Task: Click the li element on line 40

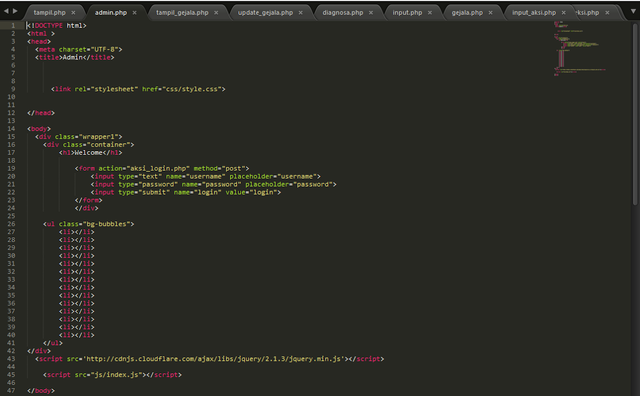Action: coord(76,335)
